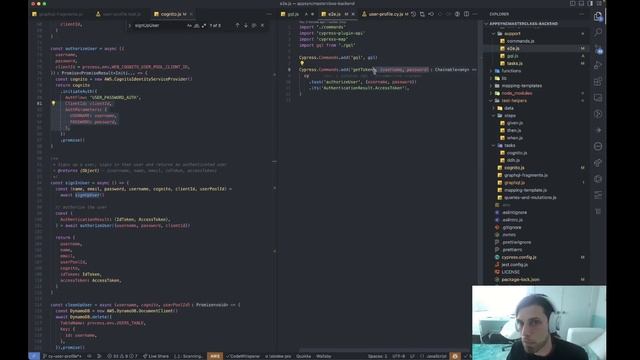Open more actions for right editor group
This screenshot has height=360, width=640.
tap(475, 14)
